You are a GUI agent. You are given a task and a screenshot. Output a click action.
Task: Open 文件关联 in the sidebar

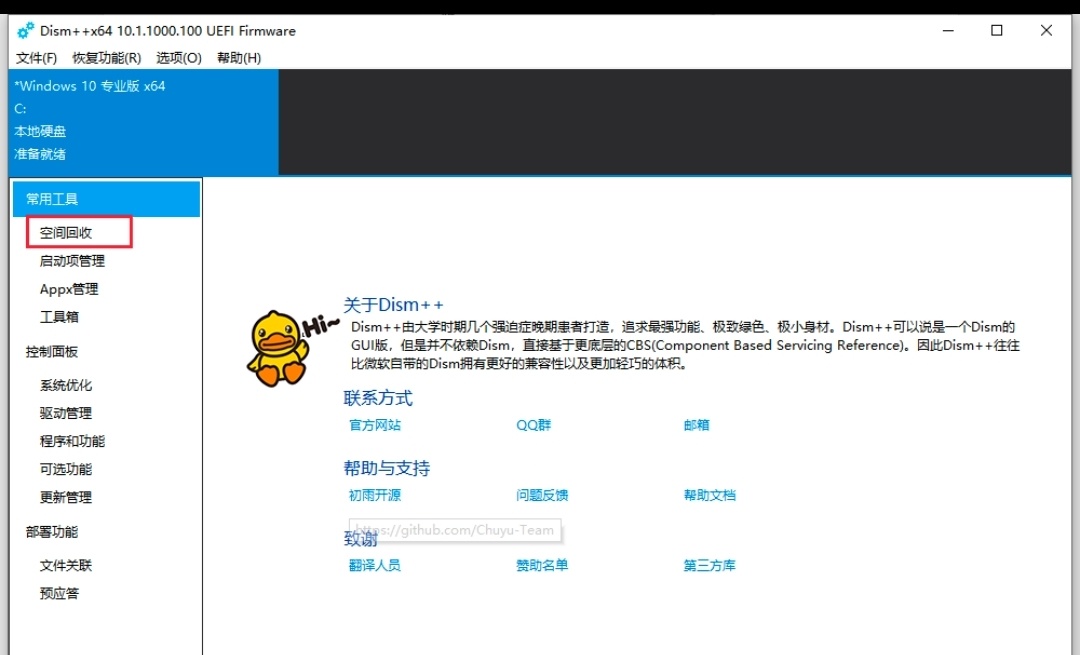pyautogui.click(x=65, y=565)
